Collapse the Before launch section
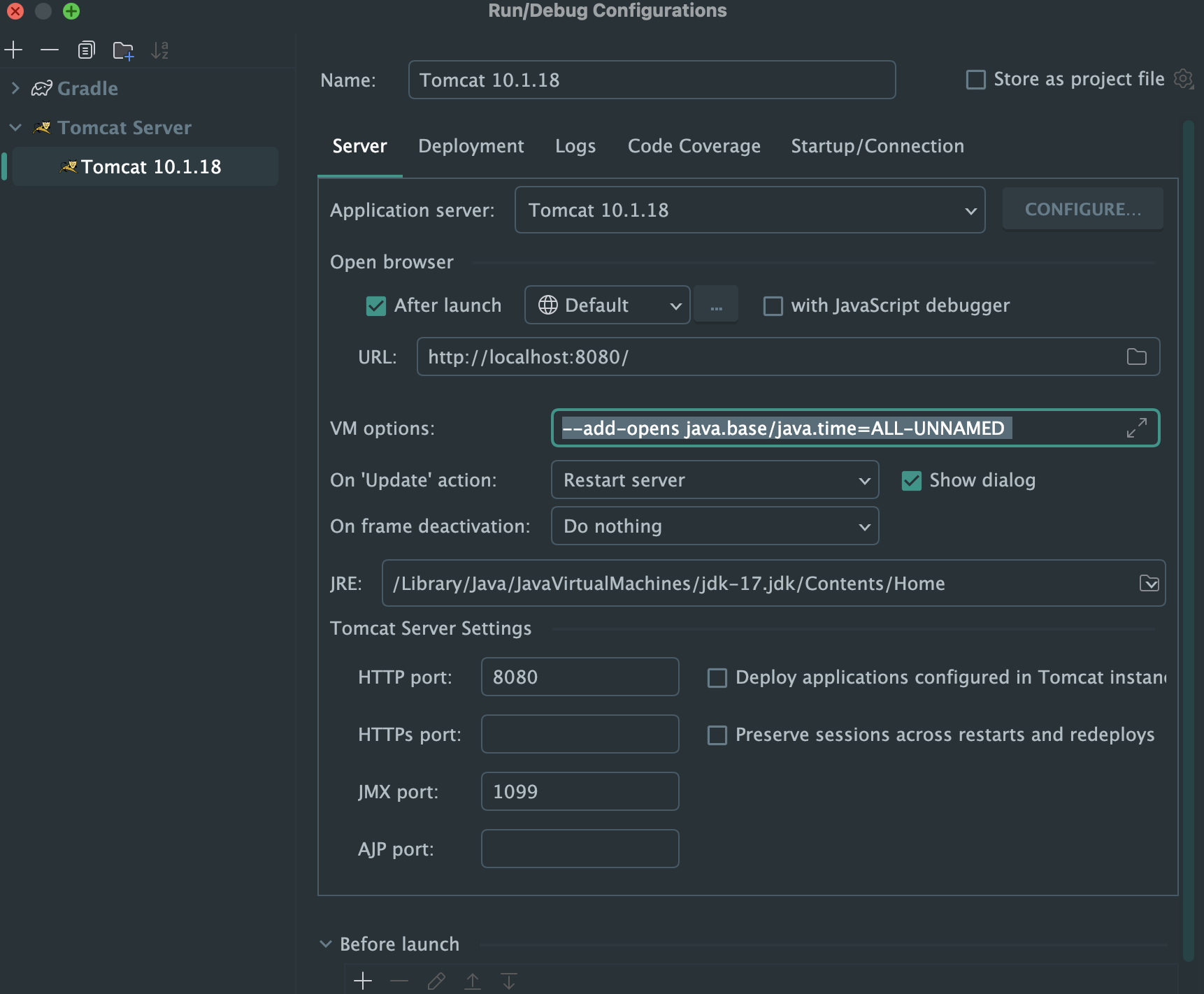Screen dimensions: 1204x994 click(326, 944)
